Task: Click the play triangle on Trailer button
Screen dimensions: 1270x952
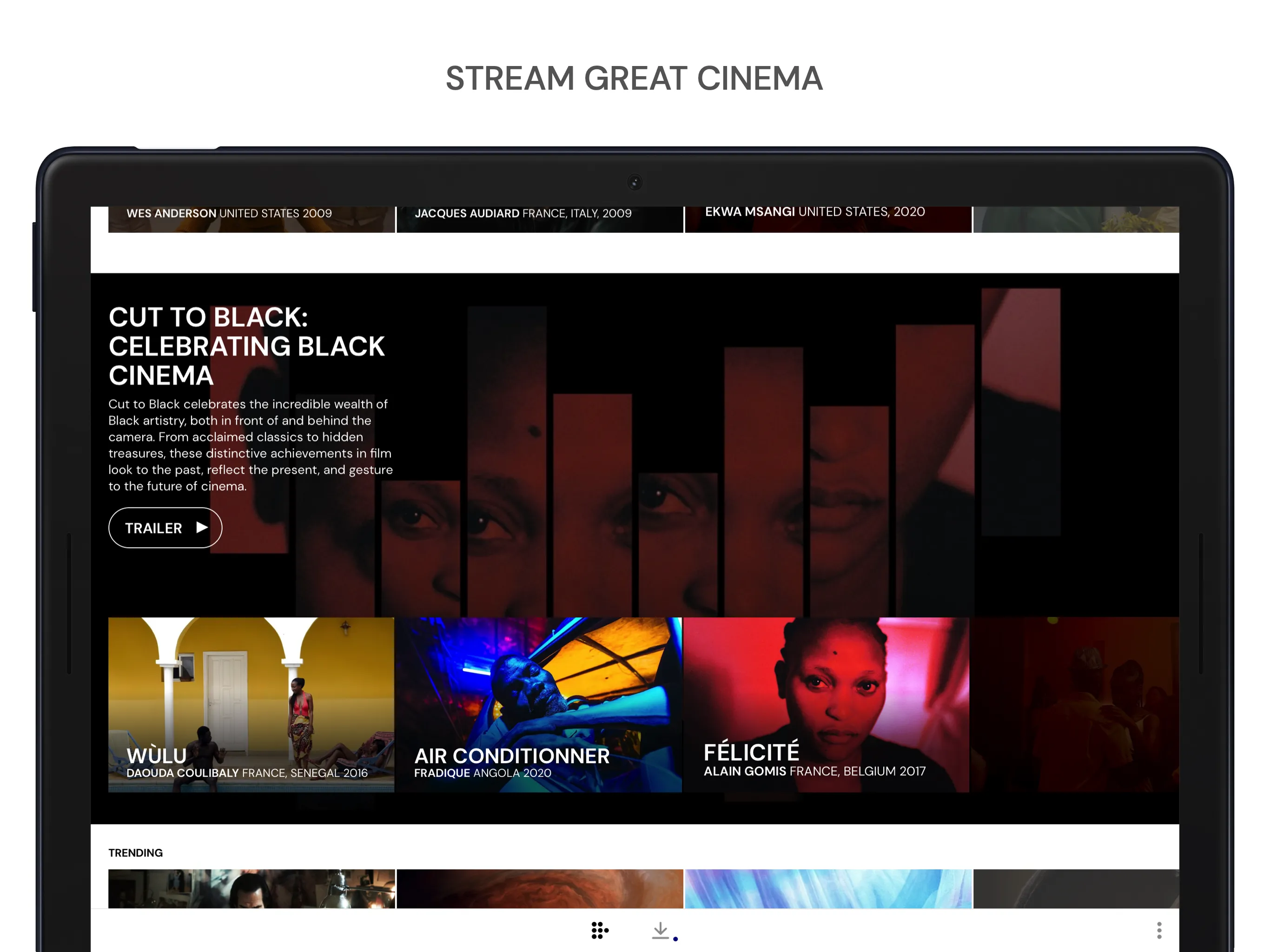Action: [x=202, y=527]
